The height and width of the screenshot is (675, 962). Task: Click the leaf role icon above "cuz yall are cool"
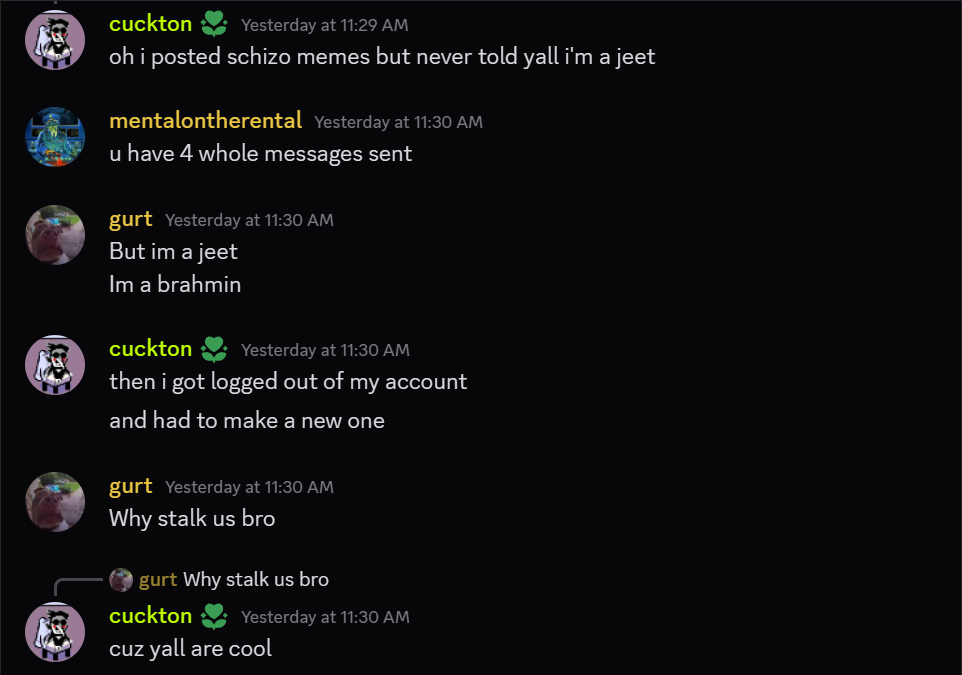point(214,616)
